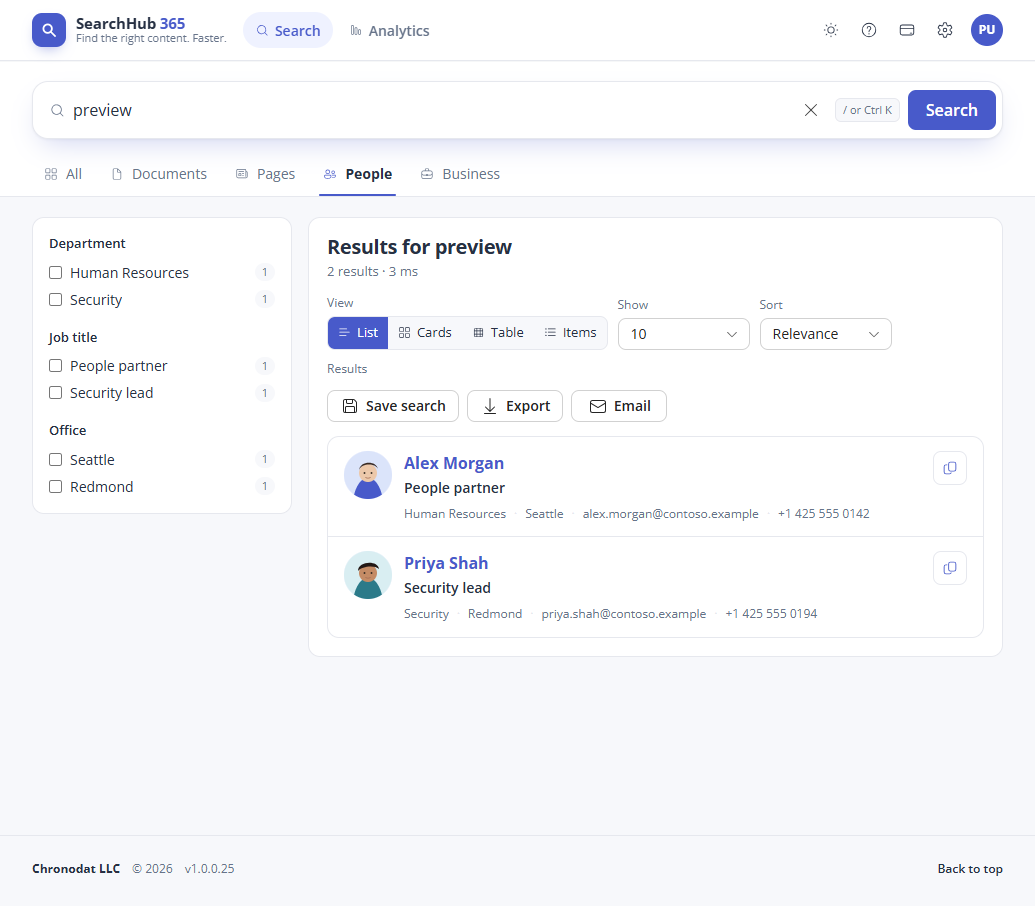Check the Human Resources department filter

coord(55,273)
